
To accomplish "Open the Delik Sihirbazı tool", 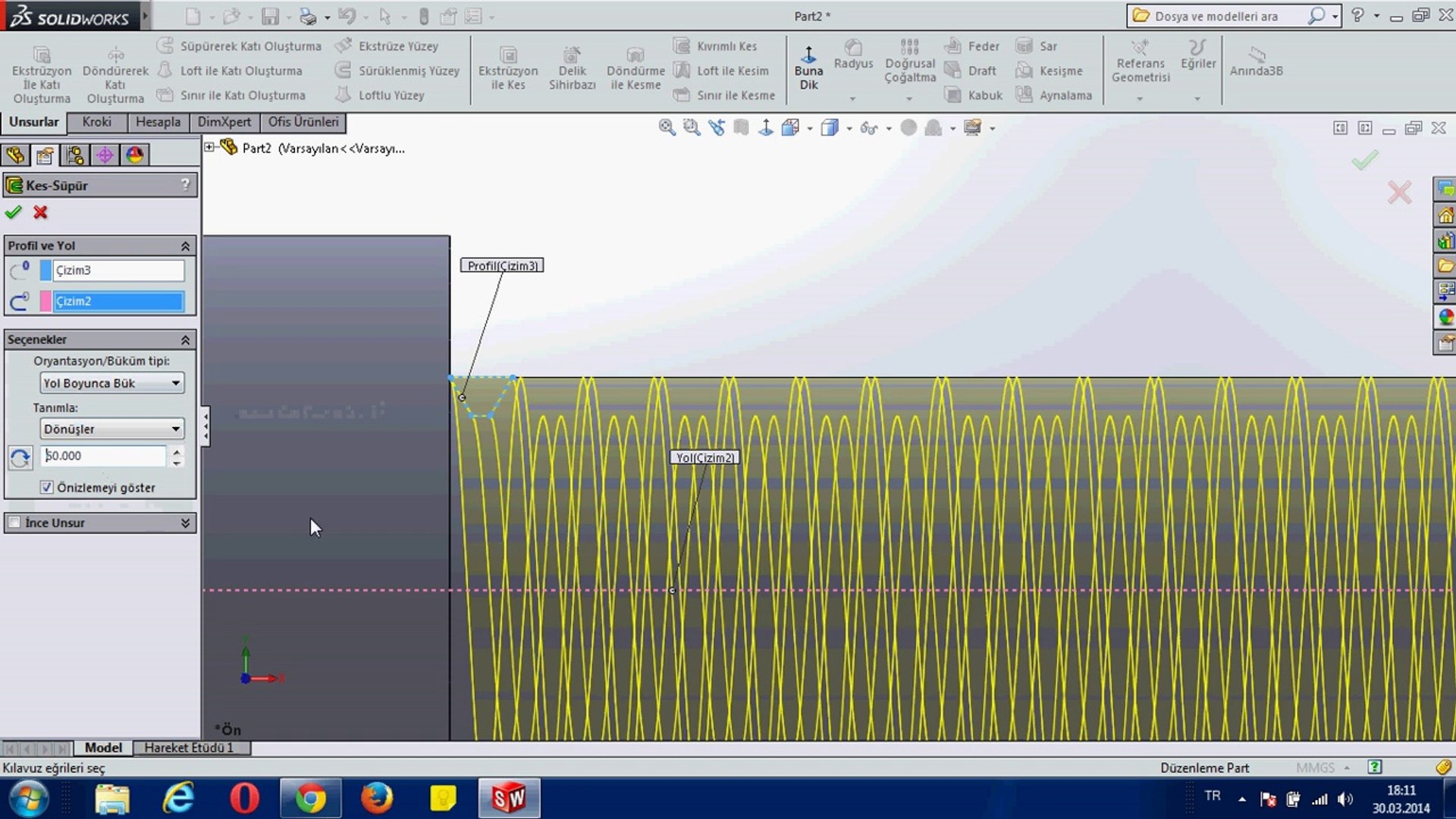I will pos(572,67).
